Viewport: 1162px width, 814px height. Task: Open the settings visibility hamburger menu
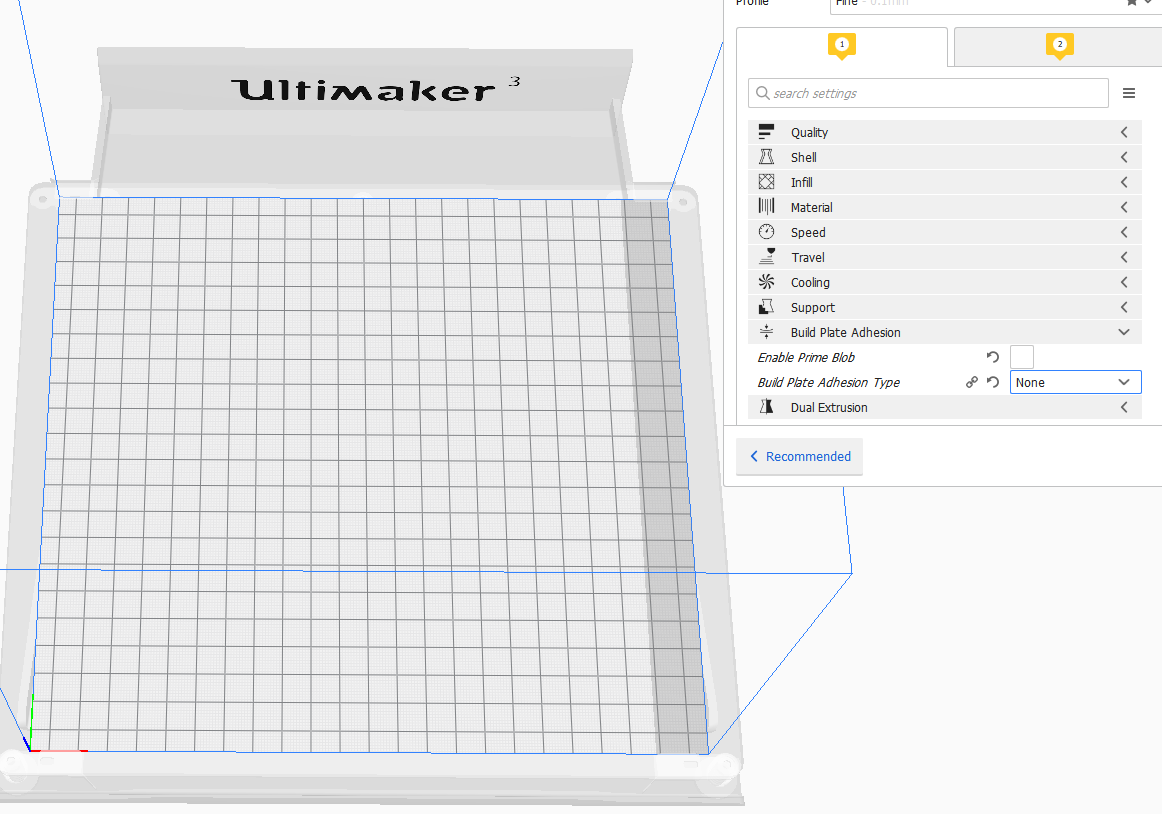(x=1129, y=93)
